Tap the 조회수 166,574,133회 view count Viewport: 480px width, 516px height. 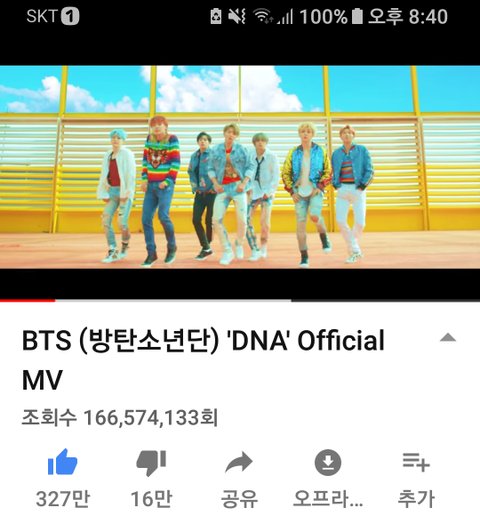tap(120, 417)
